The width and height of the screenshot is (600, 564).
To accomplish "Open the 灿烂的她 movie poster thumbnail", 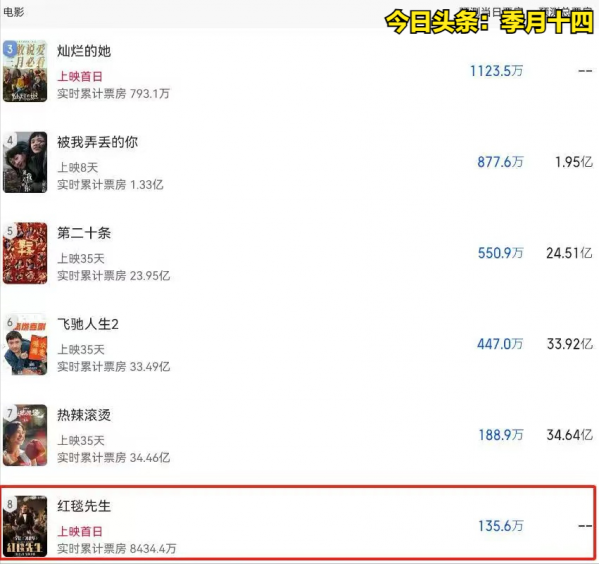I will click(25, 71).
